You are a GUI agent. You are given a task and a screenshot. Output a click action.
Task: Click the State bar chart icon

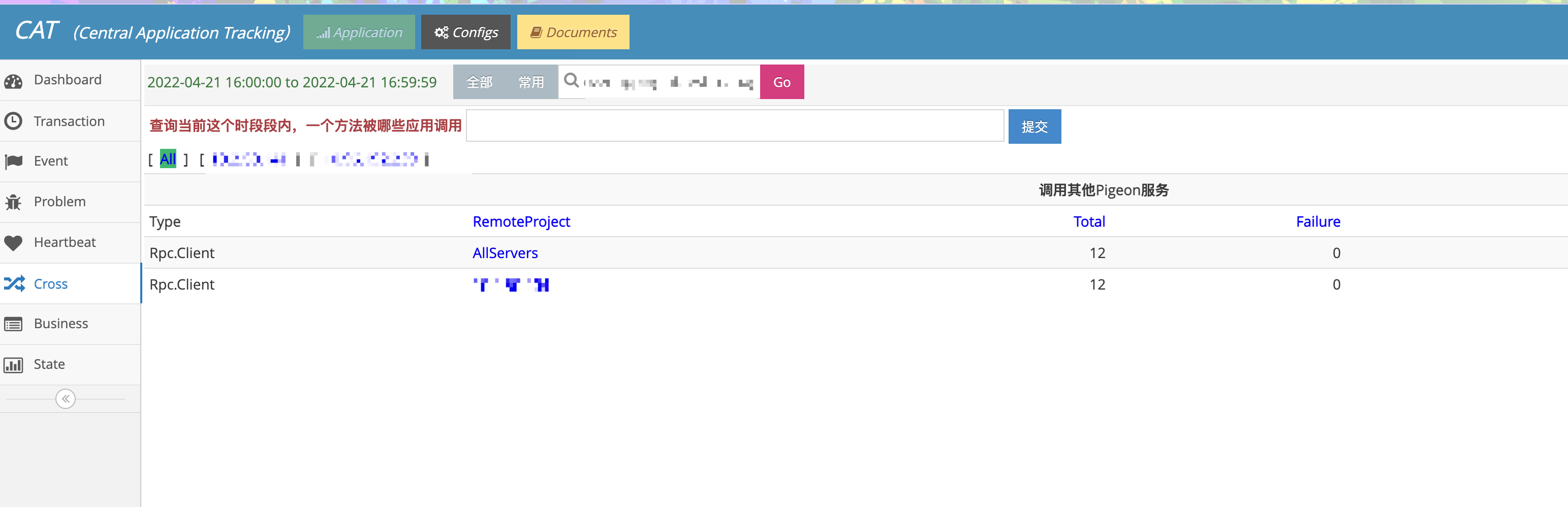(x=13, y=365)
